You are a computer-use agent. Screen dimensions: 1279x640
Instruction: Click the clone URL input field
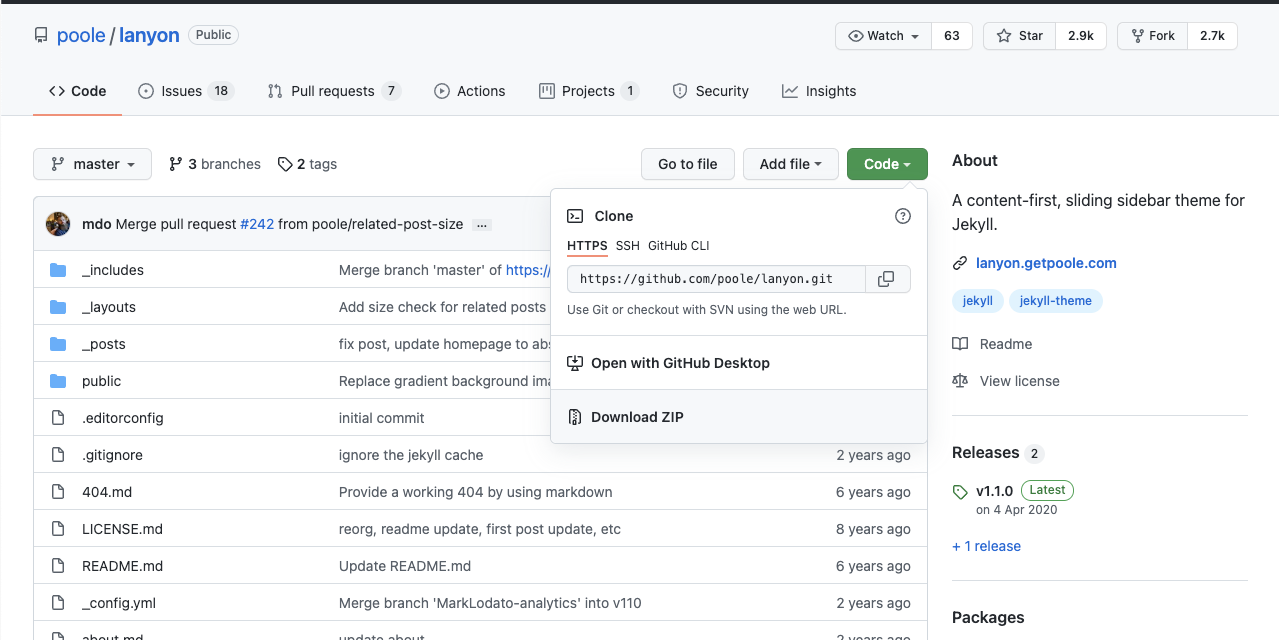[714, 279]
